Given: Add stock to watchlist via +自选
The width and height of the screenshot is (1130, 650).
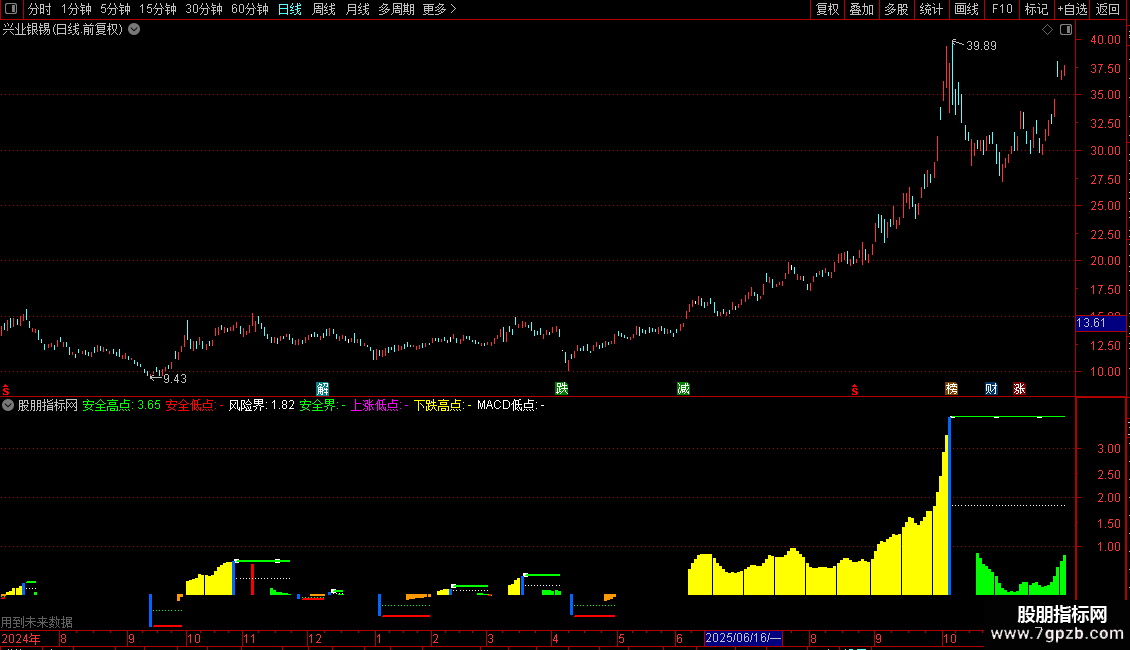Looking at the screenshot, I should tap(1072, 9).
